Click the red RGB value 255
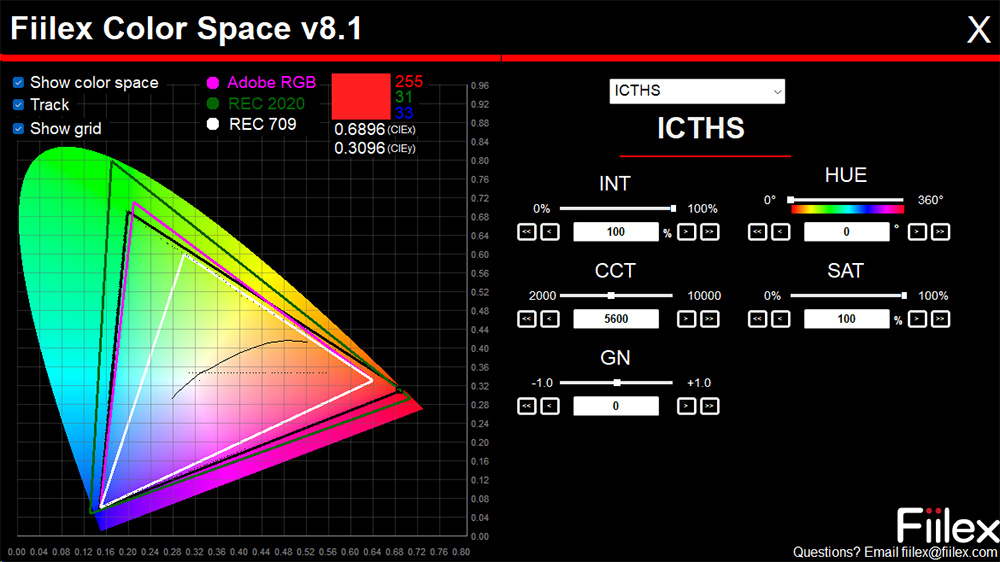Screen dimensions: 1000x562 (x=409, y=82)
